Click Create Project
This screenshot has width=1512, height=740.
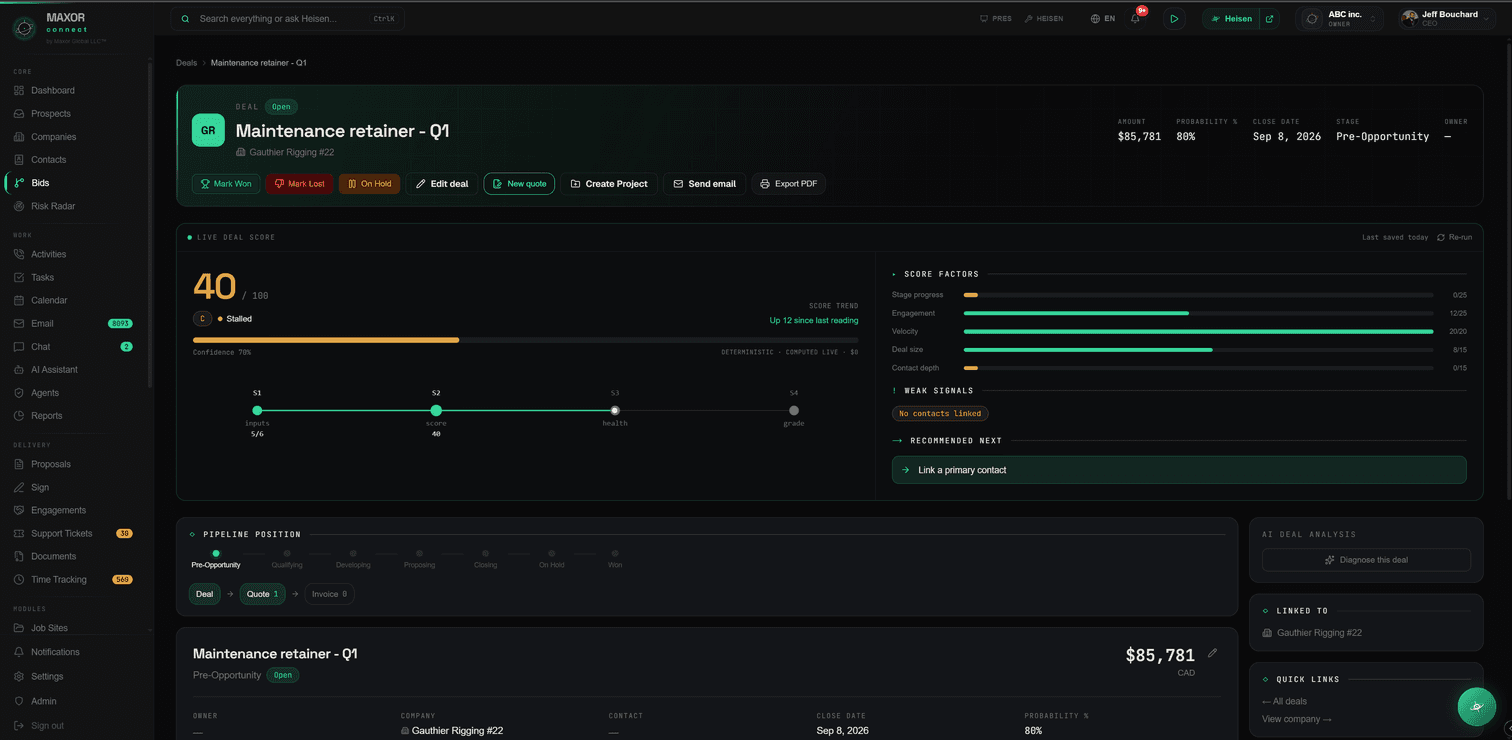click(x=609, y=184)
